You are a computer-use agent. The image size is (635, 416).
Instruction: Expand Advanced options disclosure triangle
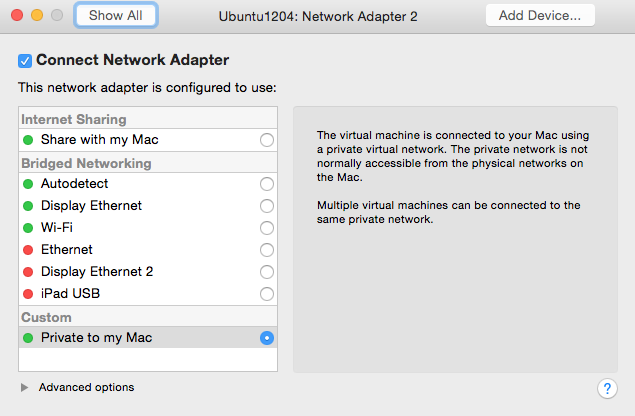pyautogui.click(x=24, y=388)
